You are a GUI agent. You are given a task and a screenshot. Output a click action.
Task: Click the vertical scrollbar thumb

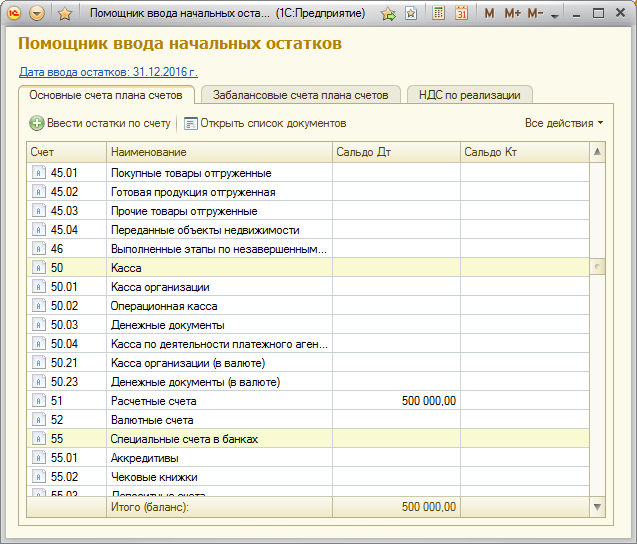(x=597, y=267)
